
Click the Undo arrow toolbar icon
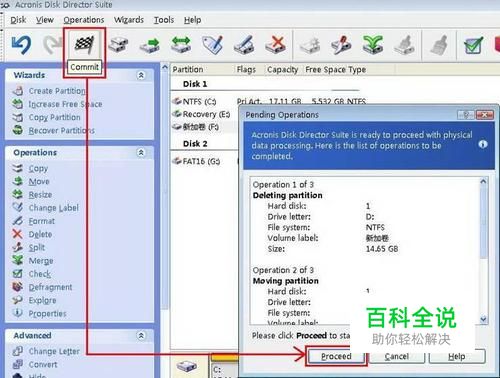21,45
